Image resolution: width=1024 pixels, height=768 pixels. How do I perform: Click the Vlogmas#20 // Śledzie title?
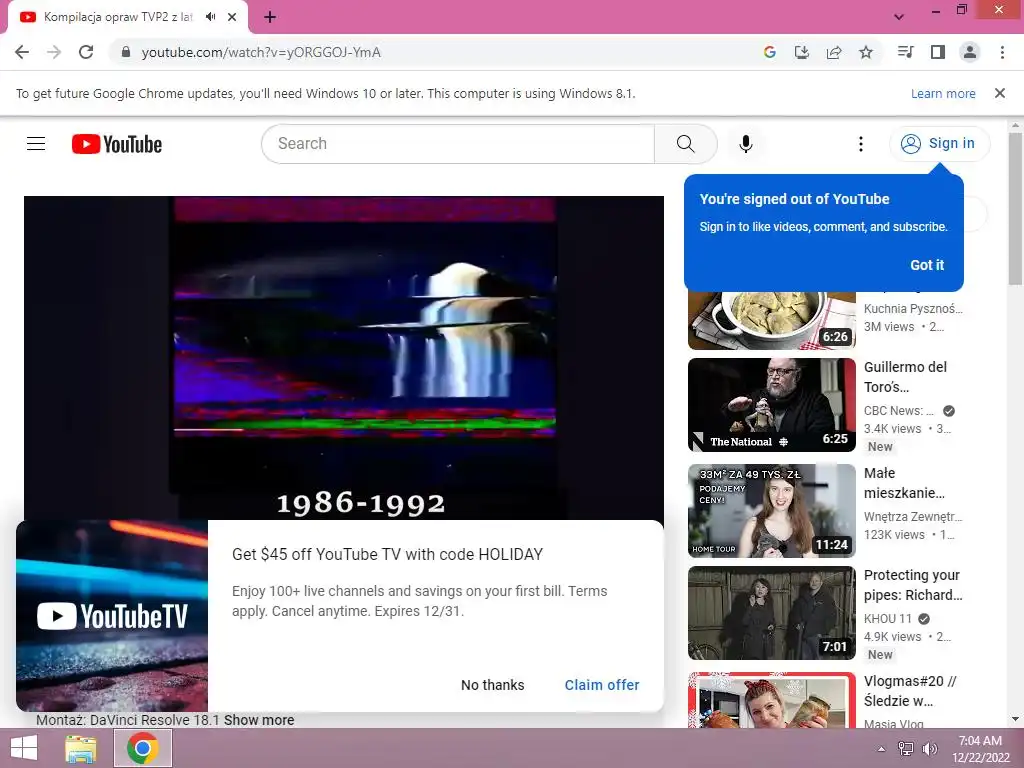(x=910, y=691)
